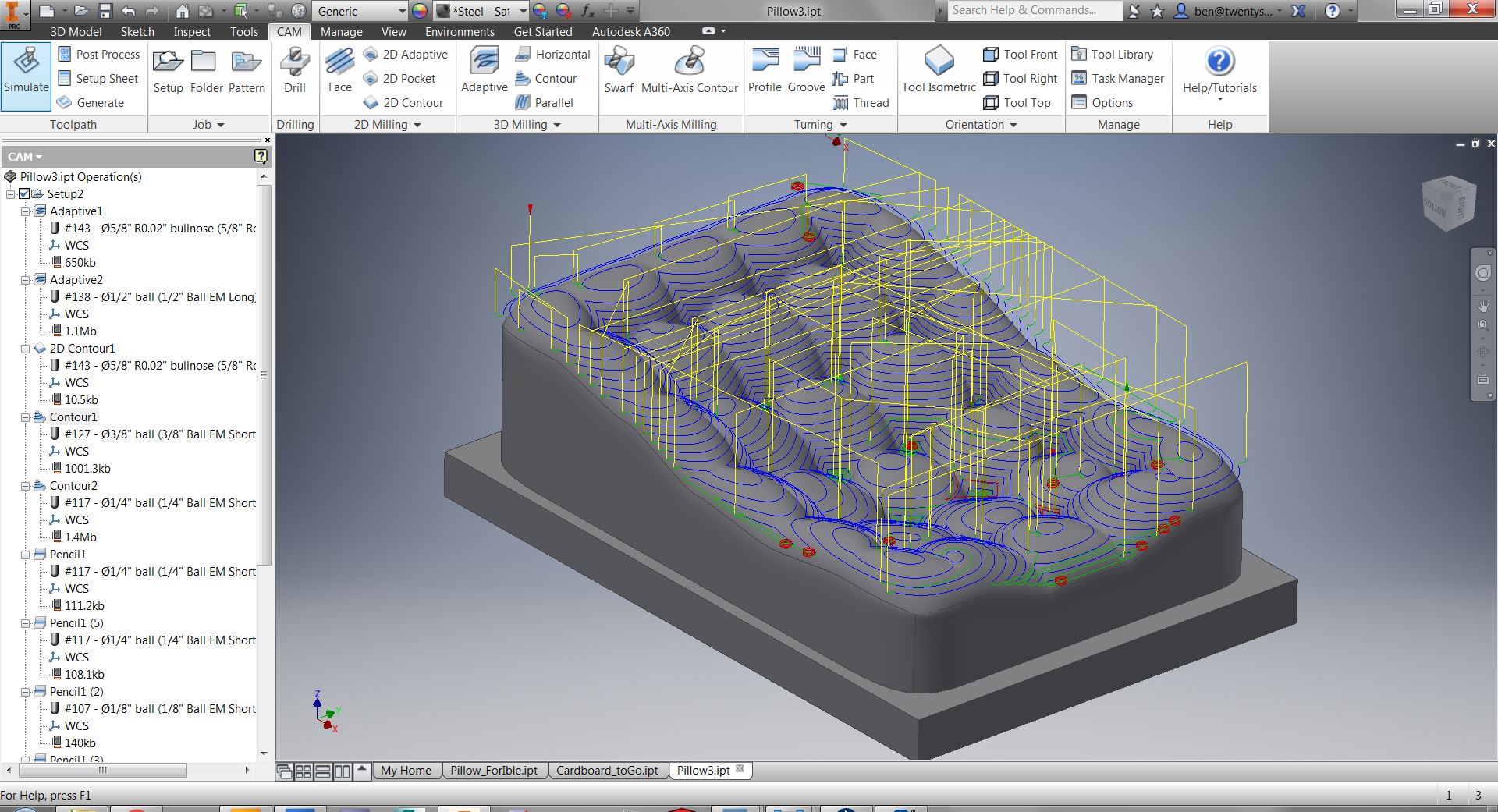The image size is (1498, 812).
Task: Click the Search Help & Commands field
Action: click(x=1035, y=10)
